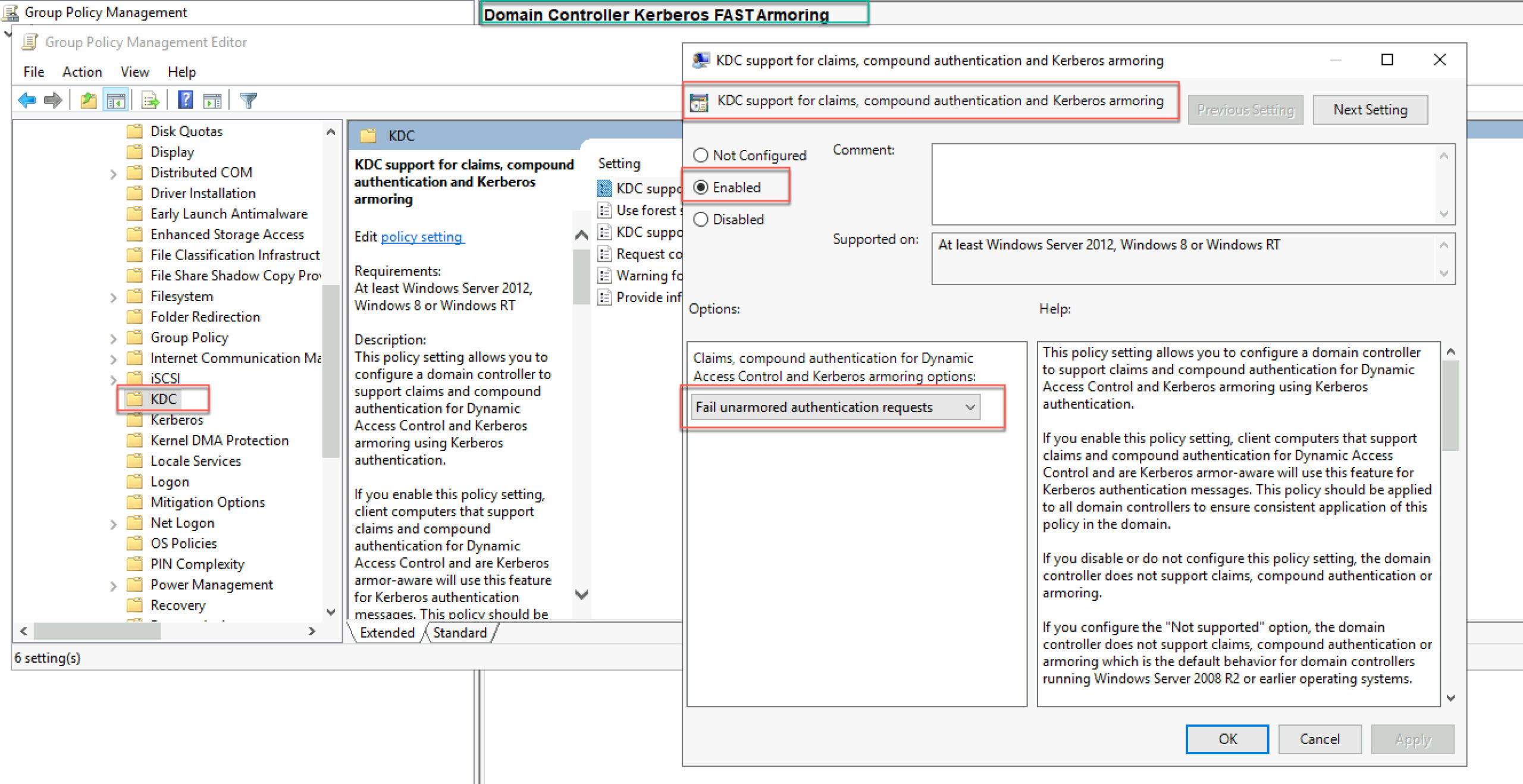Maximize the KDC support policy dialog
The image size is (1523, 784).
1387,59
